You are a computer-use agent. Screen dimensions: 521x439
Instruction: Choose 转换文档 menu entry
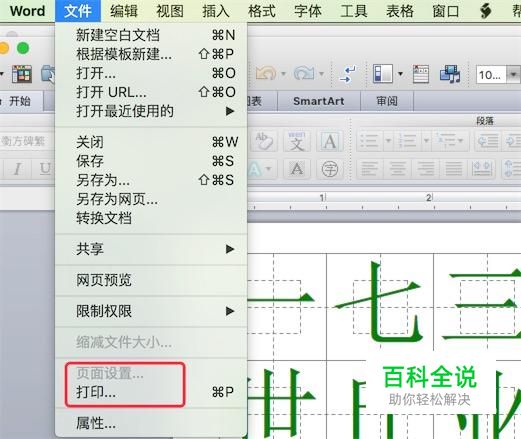pyautogui.click(x=151, y=218)
